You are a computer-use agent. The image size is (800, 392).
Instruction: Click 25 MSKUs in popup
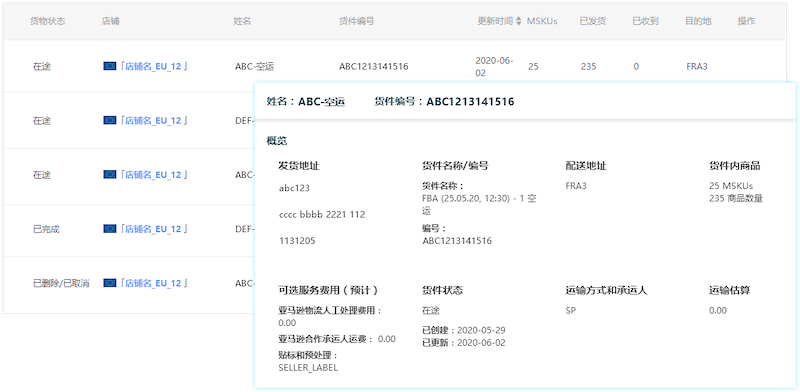point(731,186)
